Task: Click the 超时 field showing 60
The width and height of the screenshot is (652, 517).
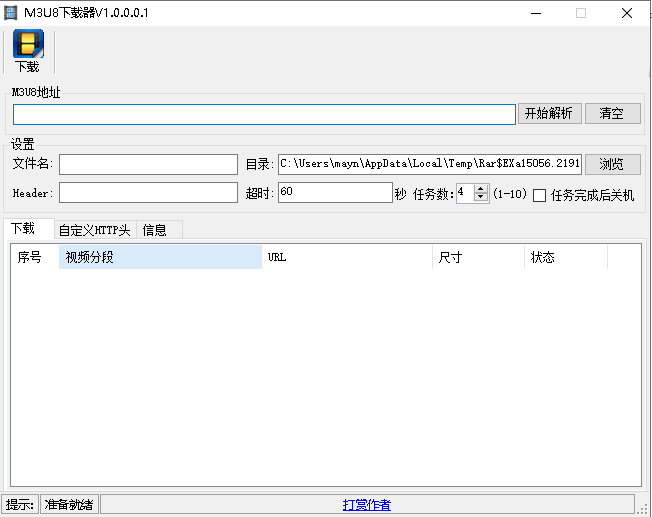Action: [x=335, y=193]
